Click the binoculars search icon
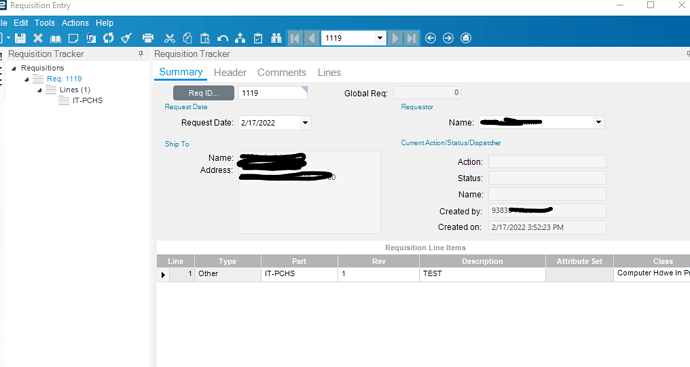This screenshot has width=690, height=367. click(x=276, y=38)
